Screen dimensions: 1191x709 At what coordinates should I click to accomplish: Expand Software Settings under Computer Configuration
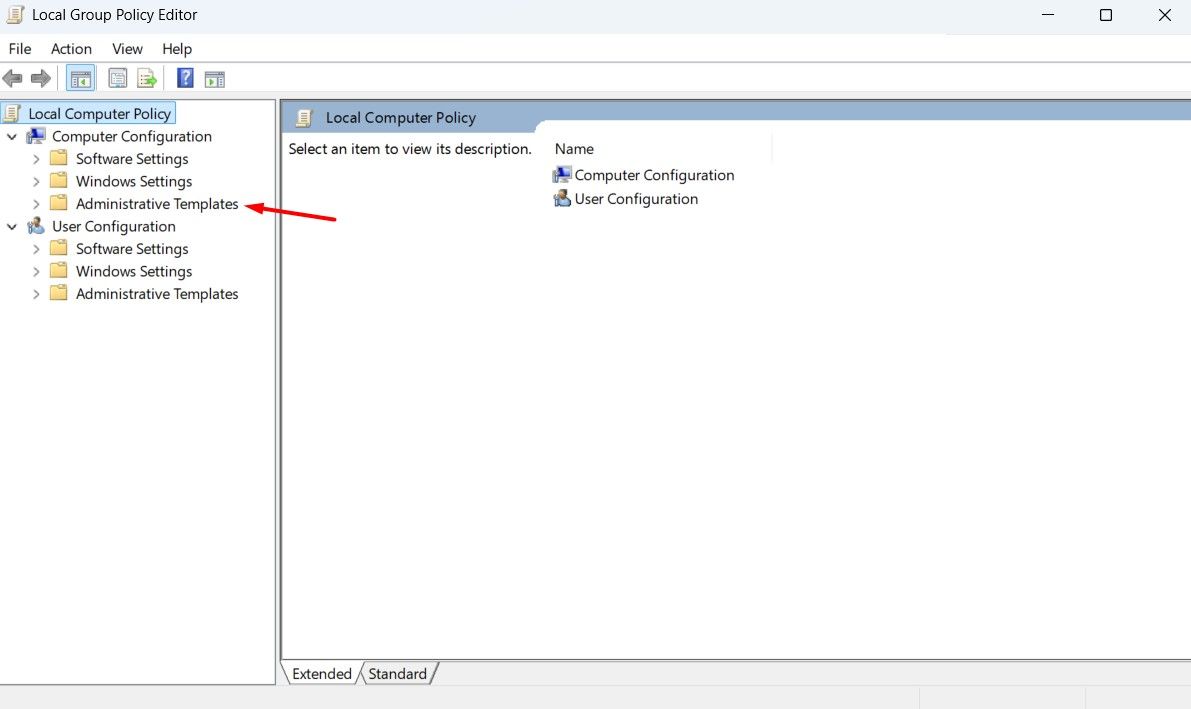click(36, 159)
